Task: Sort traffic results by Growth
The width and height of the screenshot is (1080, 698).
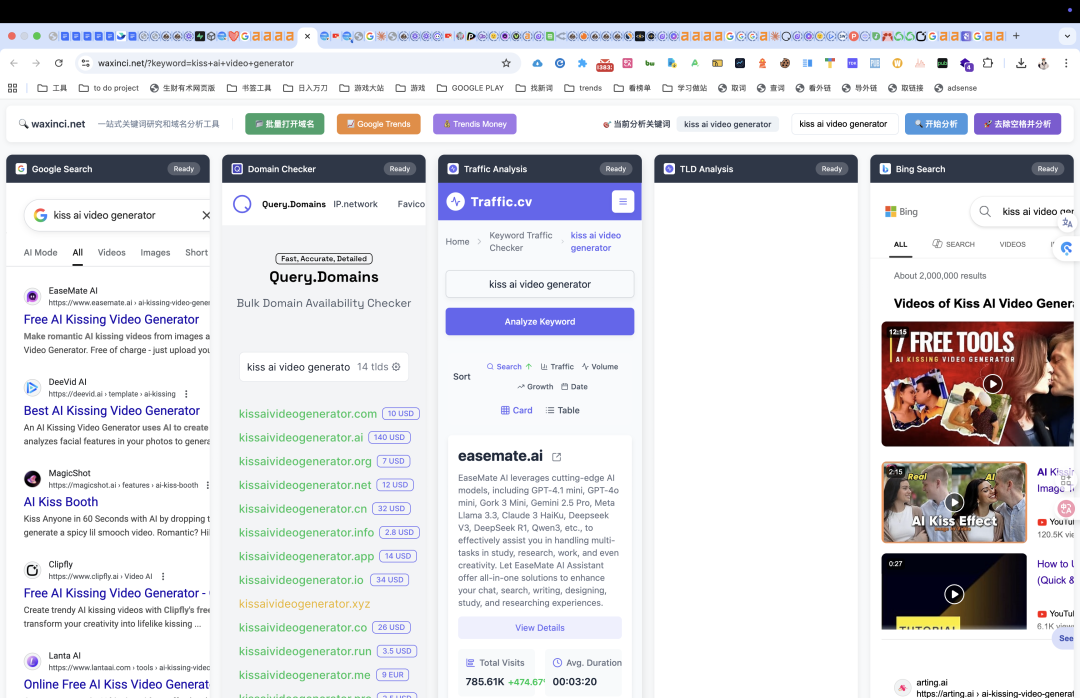Action: click(535, 387)
